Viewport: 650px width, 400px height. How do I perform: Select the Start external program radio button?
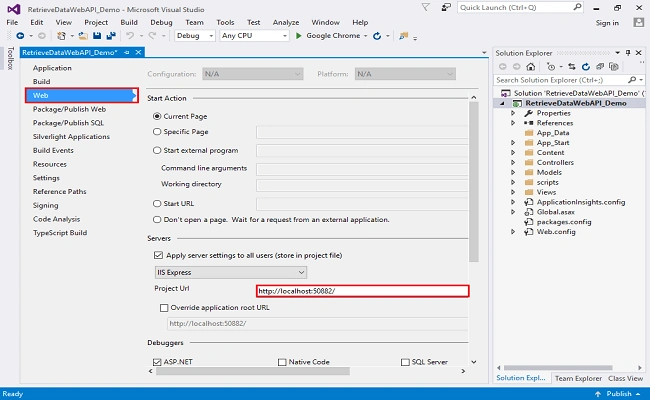[157, 150]
